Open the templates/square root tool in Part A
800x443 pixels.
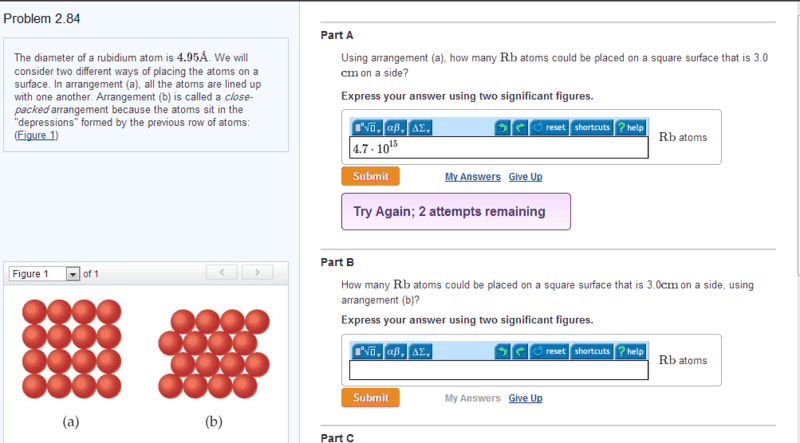(x=367, y=127)
